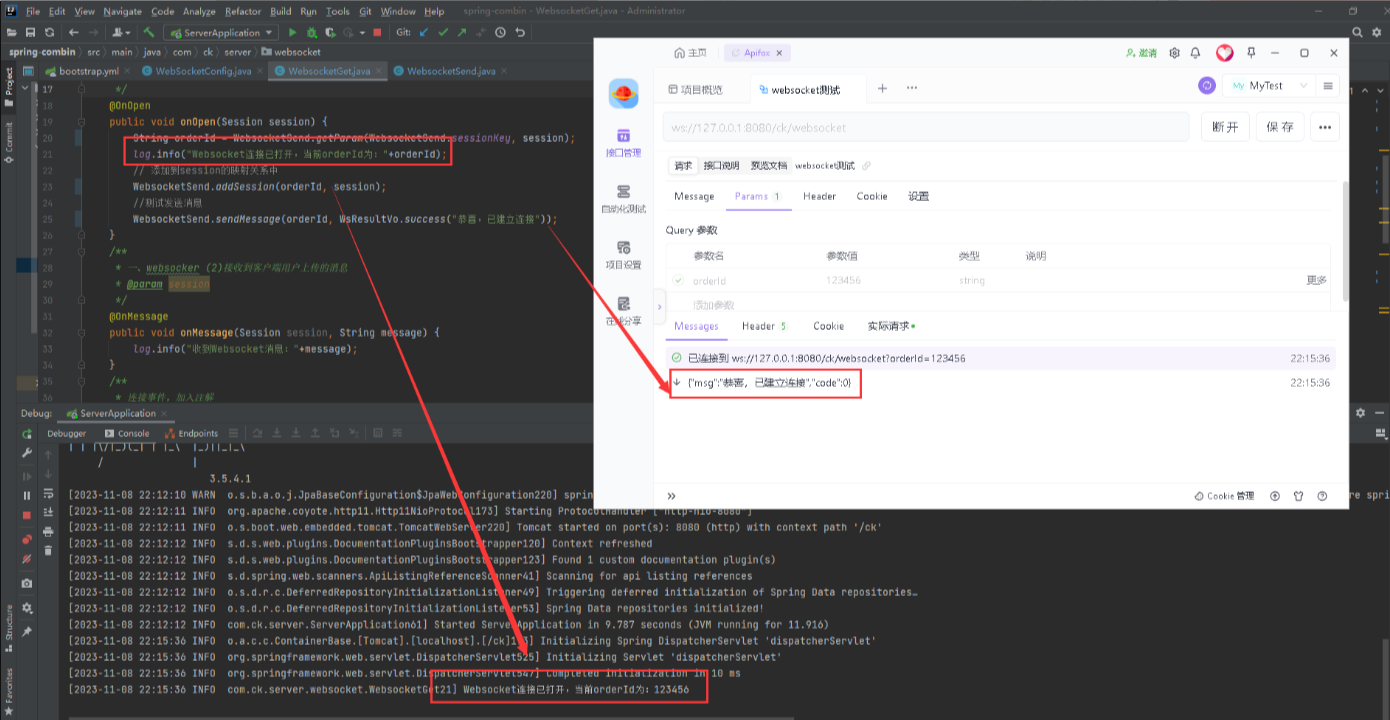Viewport: 1390px width, 720px height.
Task: Open 自动化测试 in Apifox sidebar
Action: tap(623, 199)
